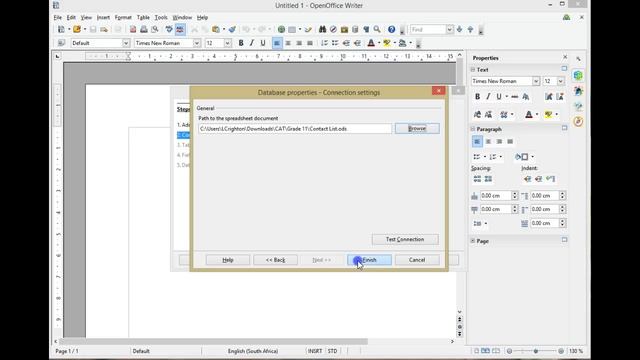This screenshot has width=640, height=360.
Task: Insert hyperlink via globe icon
Action: click(281, 29)
